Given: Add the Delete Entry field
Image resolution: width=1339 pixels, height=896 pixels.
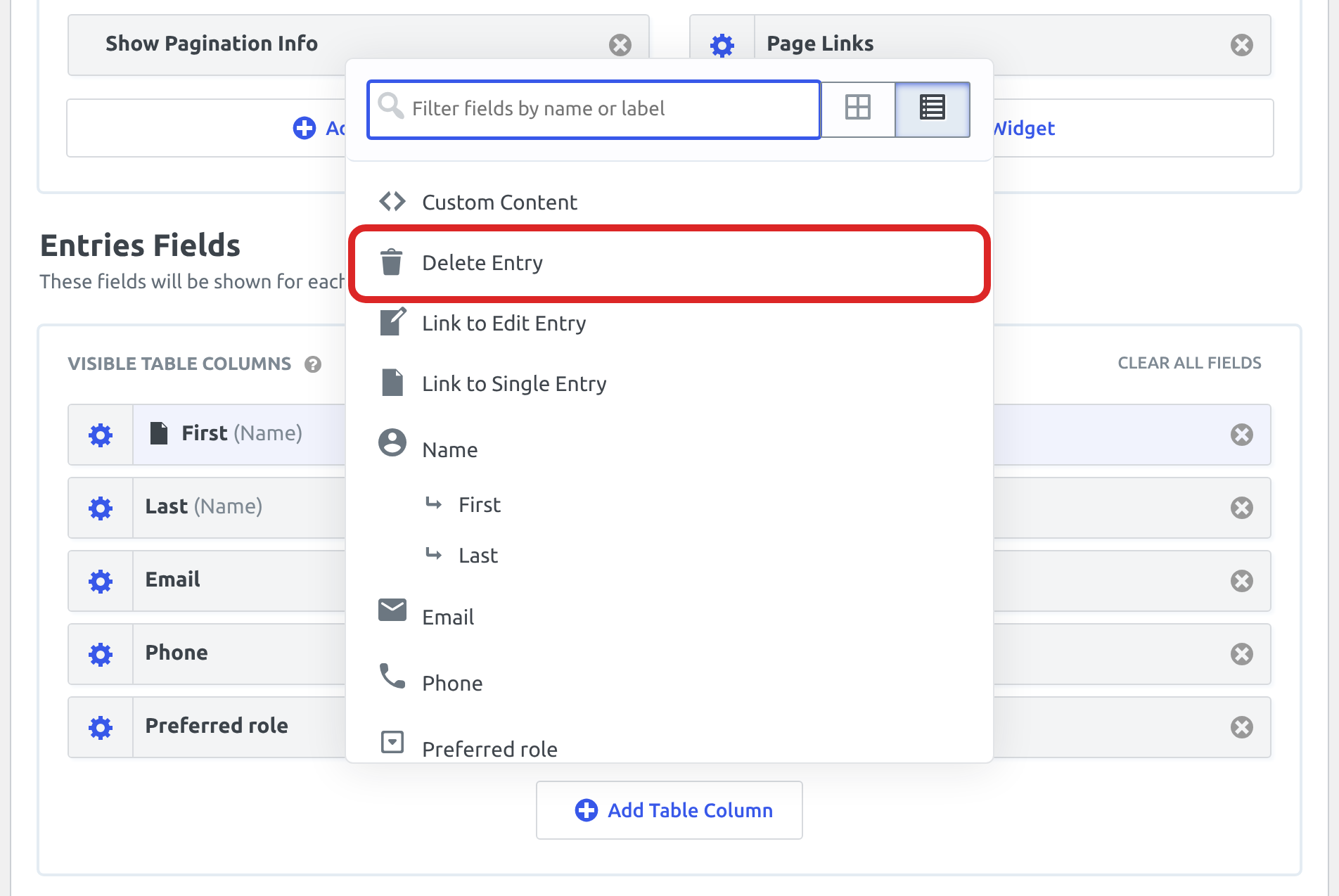Looking at the screenshot, I should click(669, 263).
